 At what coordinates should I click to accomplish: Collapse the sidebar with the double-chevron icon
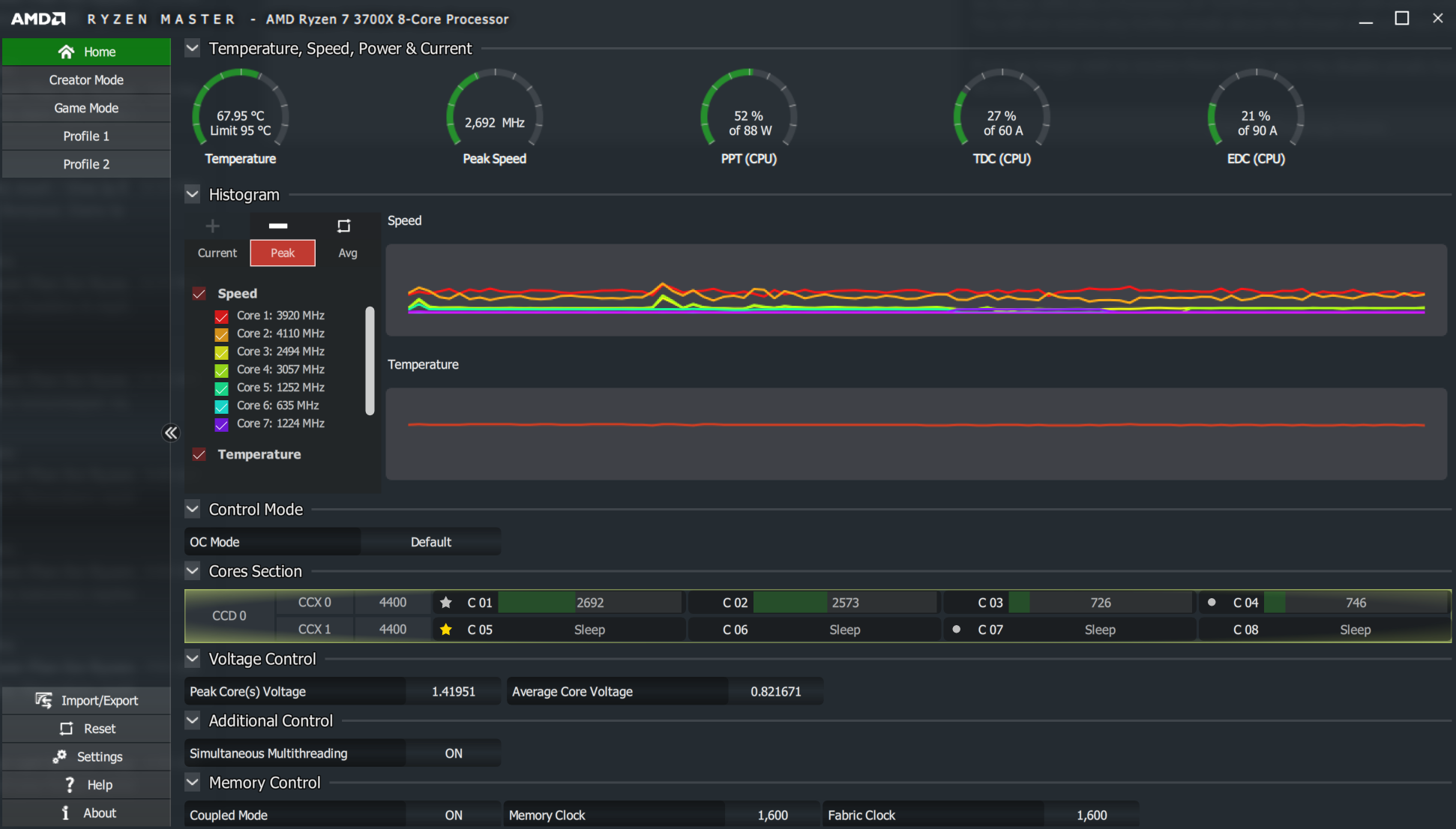[x=171, y=432]
